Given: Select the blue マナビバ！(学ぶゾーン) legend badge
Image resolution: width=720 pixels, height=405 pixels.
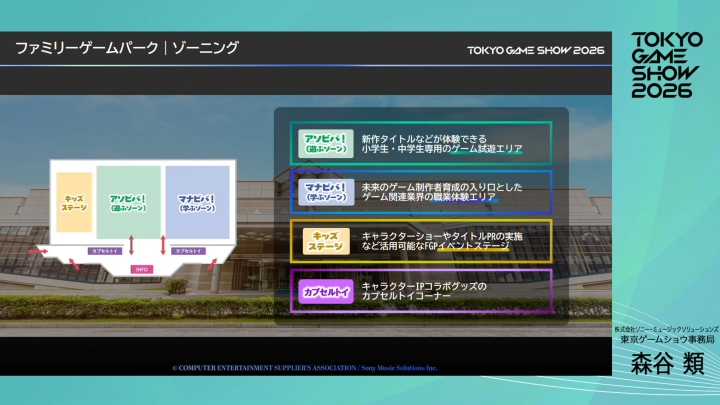Looking at the screenshot, I should (326, 192).
